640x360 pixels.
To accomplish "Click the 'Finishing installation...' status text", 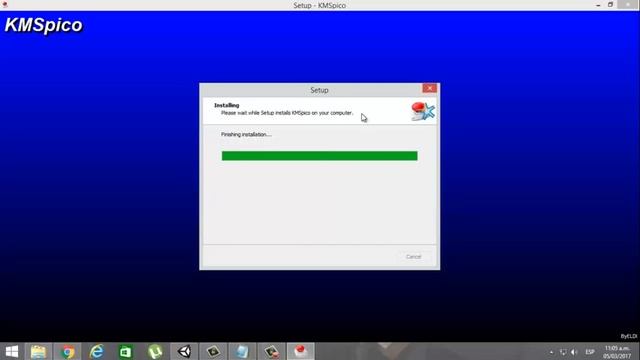I will click(246, 134).
